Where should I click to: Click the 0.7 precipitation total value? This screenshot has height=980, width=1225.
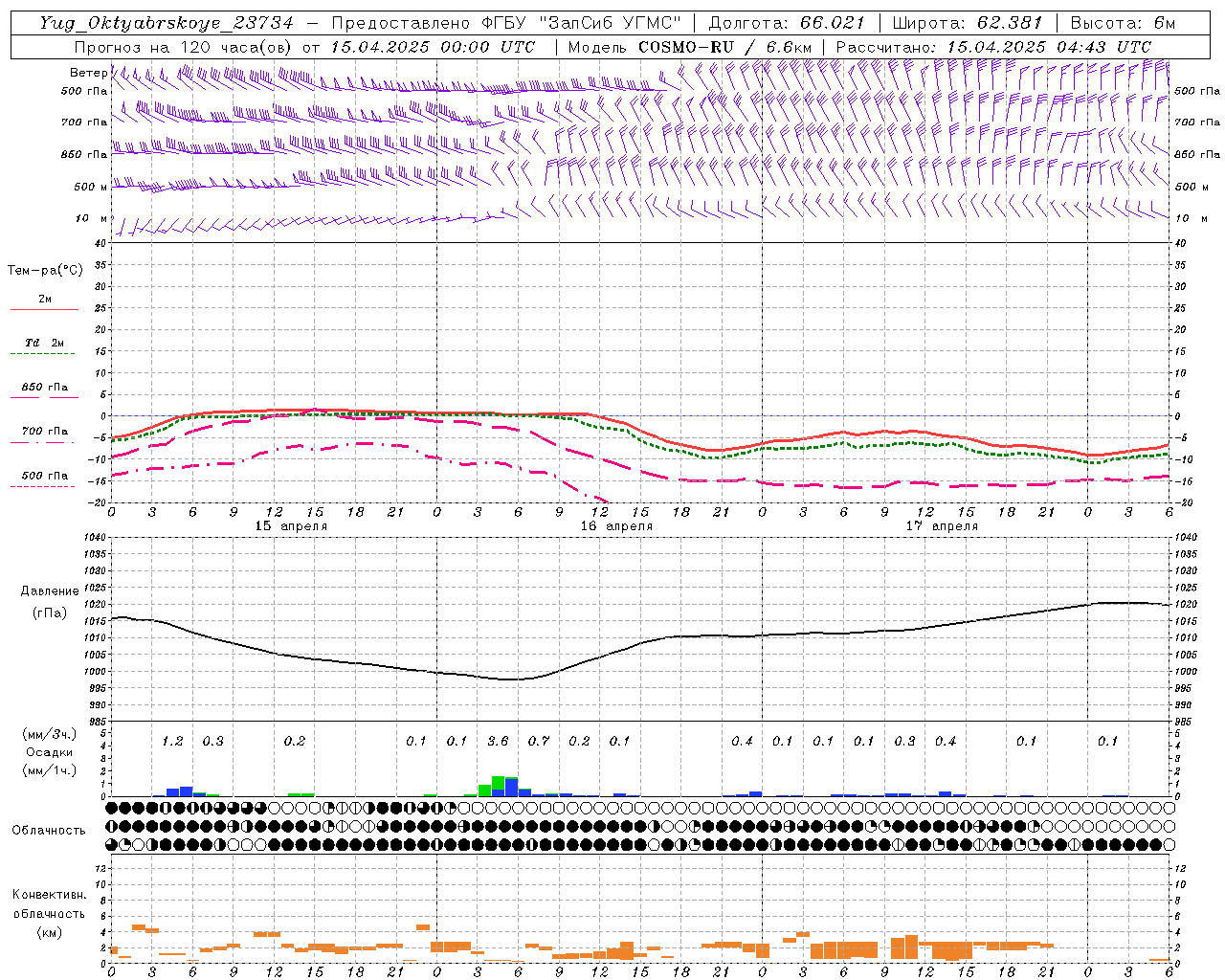[x=539, y=742]
